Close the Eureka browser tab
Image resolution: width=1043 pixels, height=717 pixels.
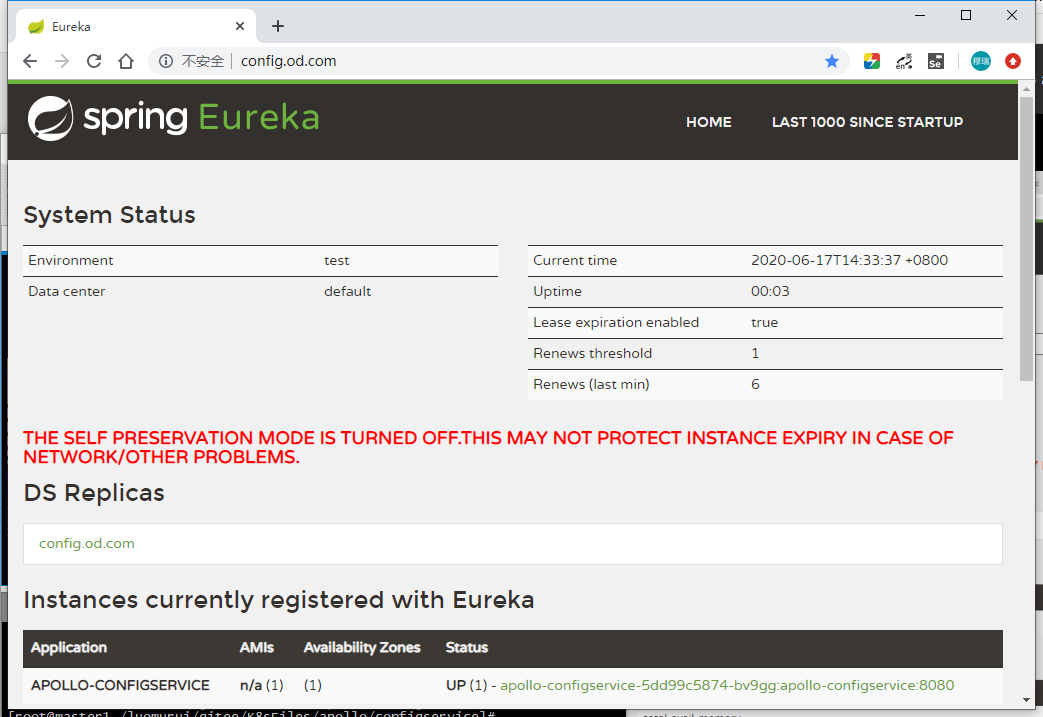(240, 26)
